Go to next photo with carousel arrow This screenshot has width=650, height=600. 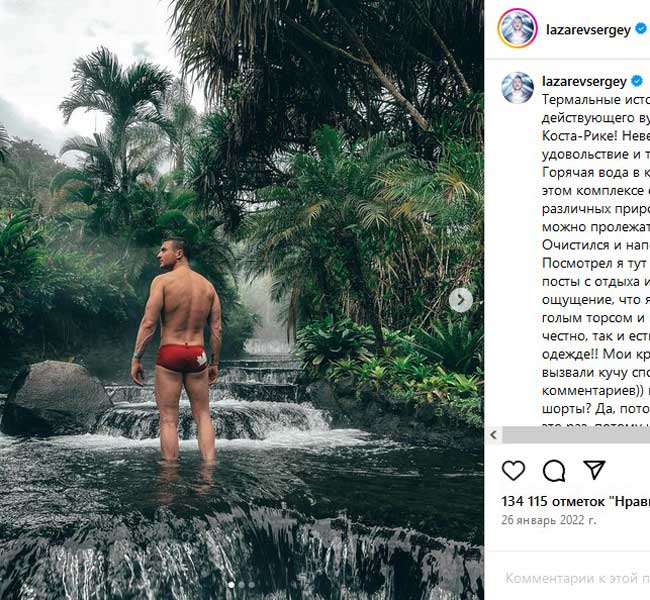tap(461, 300)
